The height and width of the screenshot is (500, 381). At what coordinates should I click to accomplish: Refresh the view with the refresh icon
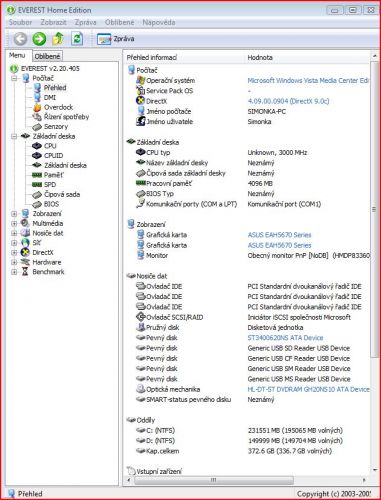tap(77, 39)
